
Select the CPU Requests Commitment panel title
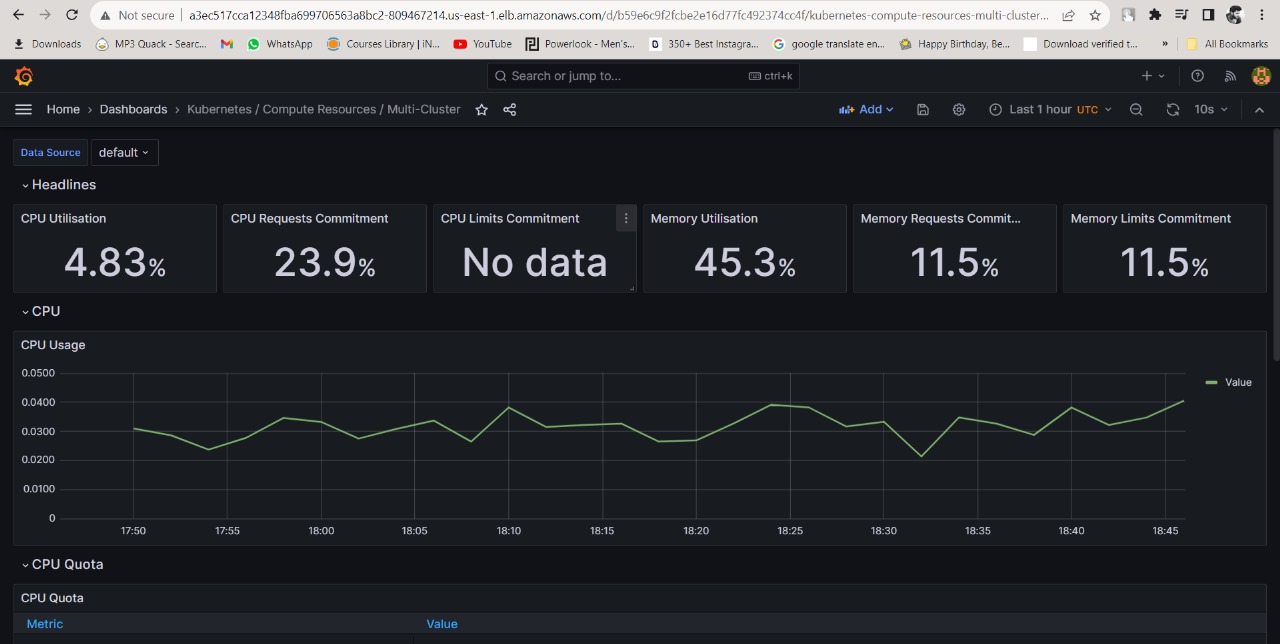(309, 218)
